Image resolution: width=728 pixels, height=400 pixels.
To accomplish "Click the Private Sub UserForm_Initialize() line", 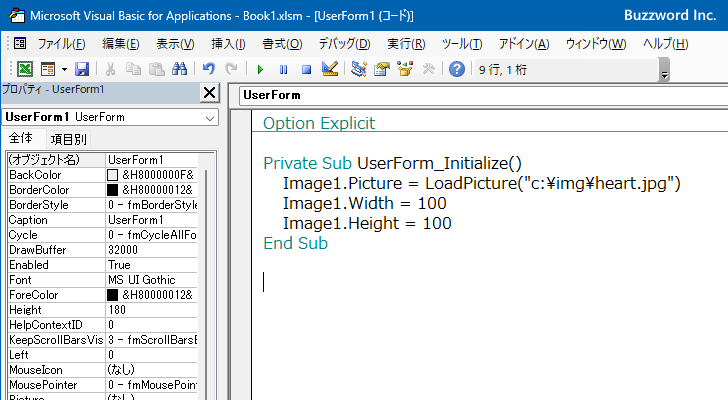I will (x=392, y=163).
